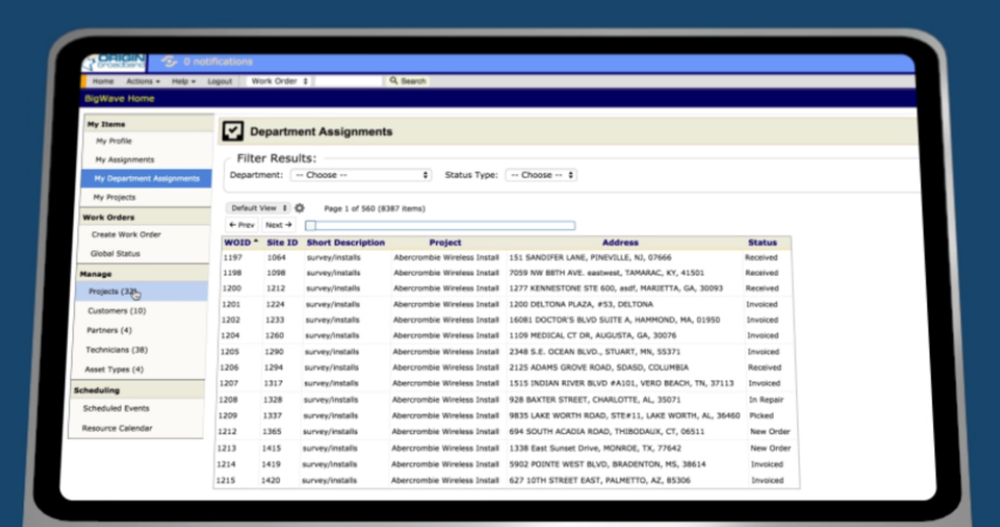Click the Prev page button
Image resolution: width=1000 pixels, height=527 pixels.
coord(242,225)
